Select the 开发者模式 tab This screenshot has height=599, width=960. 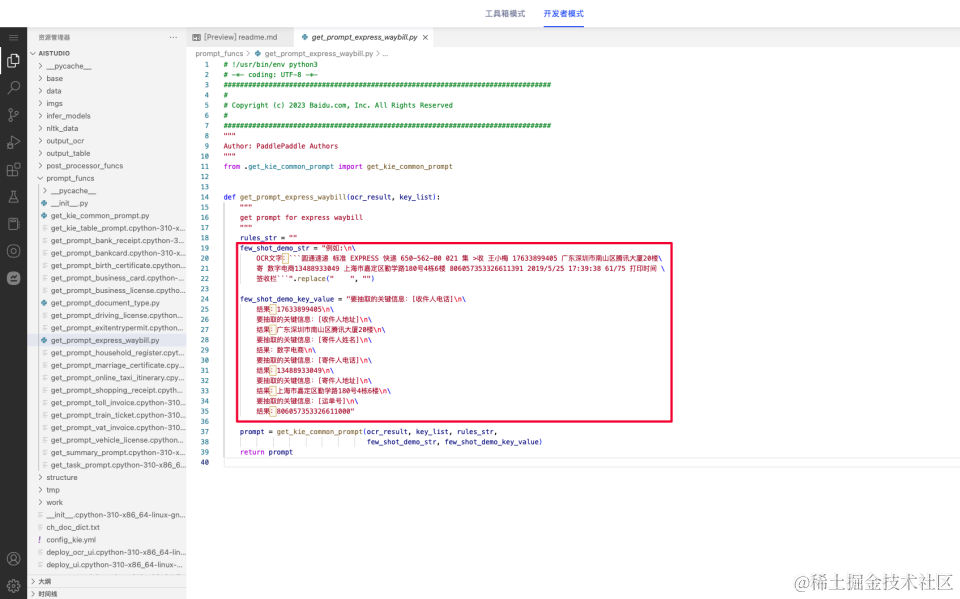(563, 13)
